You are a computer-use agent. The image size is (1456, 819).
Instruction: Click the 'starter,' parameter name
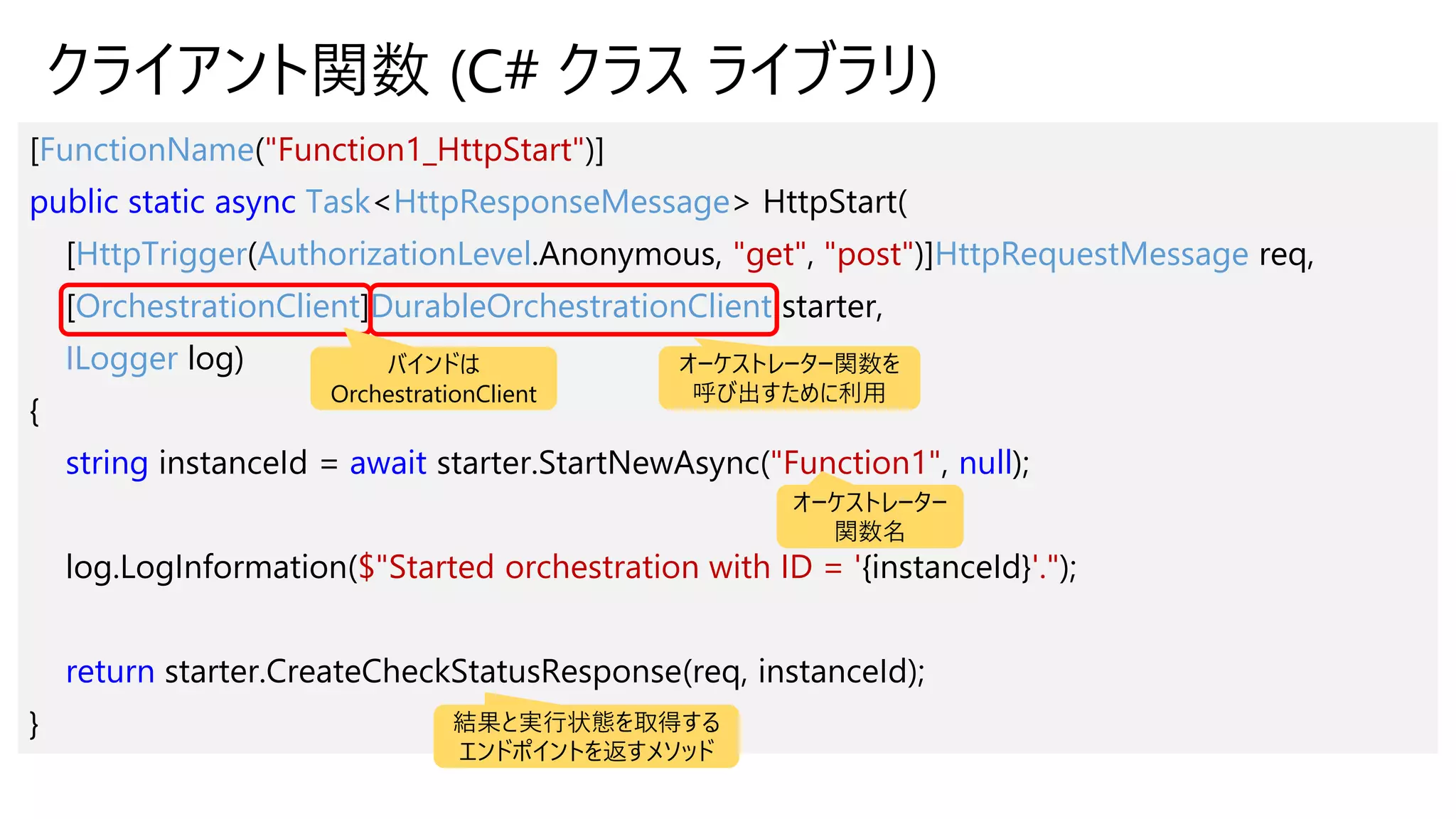pyautogui.click(x=832, y=307)
